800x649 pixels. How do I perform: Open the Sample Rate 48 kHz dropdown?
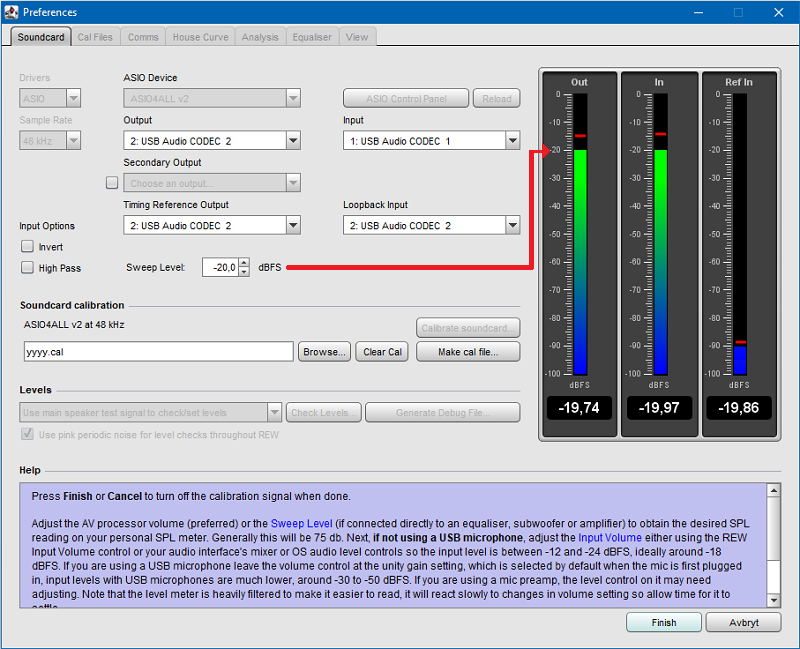73,140
